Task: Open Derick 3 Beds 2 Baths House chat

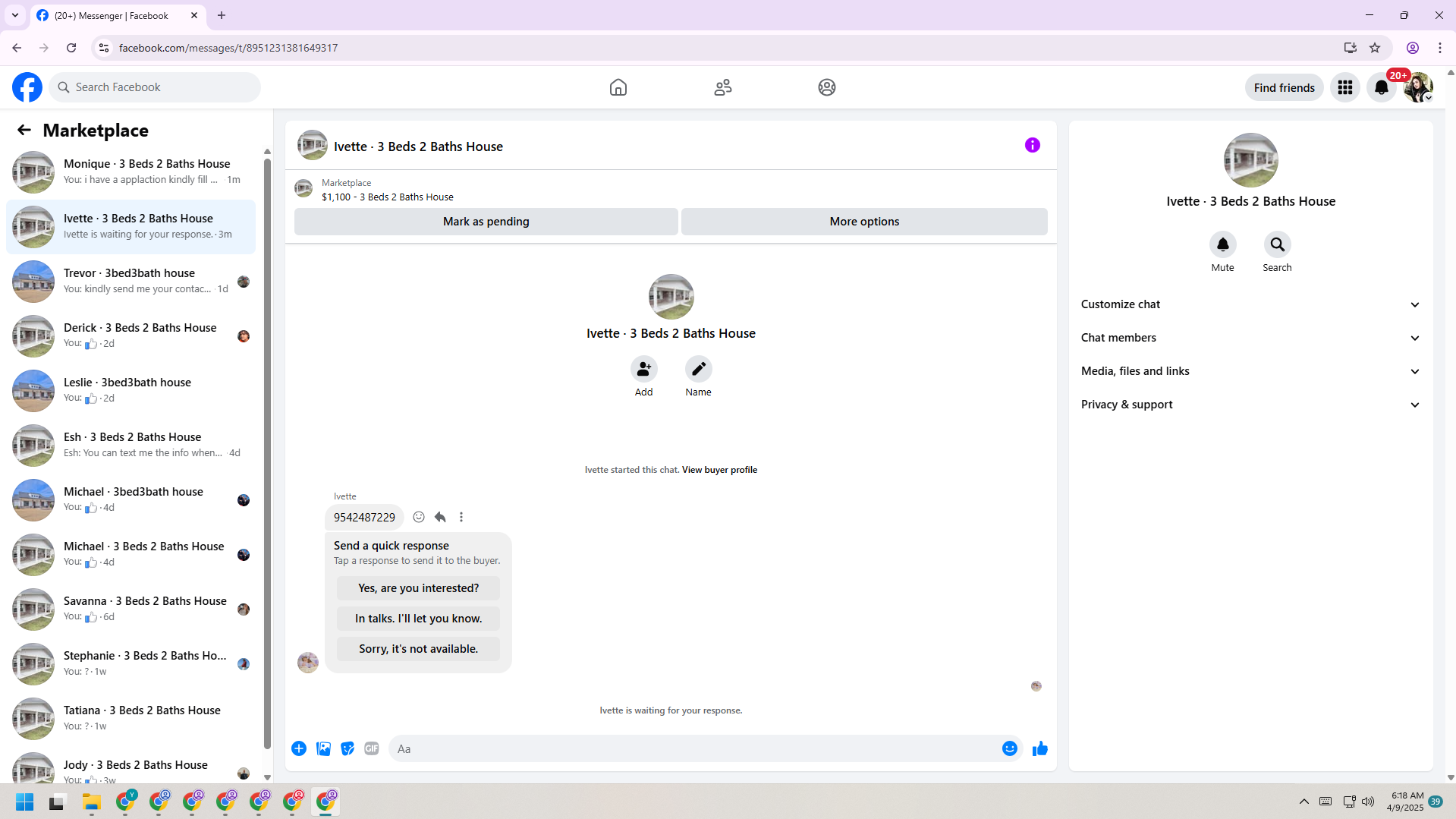Action: click(131, 336)
